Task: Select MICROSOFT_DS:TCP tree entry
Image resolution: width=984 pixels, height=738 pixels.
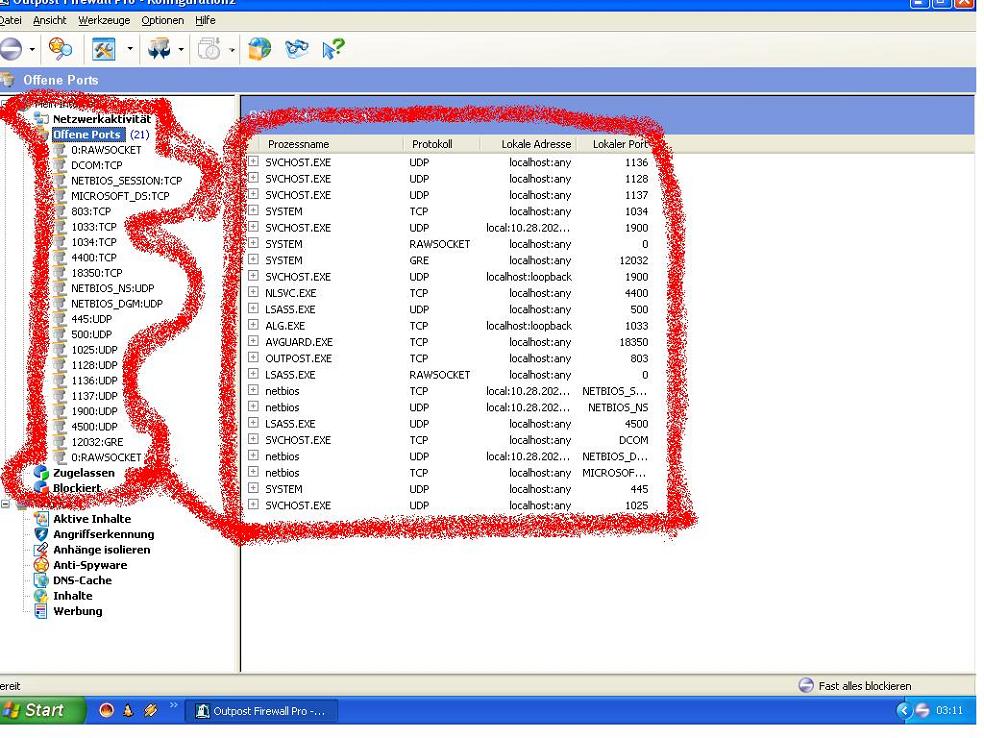Action: point(120,196)
